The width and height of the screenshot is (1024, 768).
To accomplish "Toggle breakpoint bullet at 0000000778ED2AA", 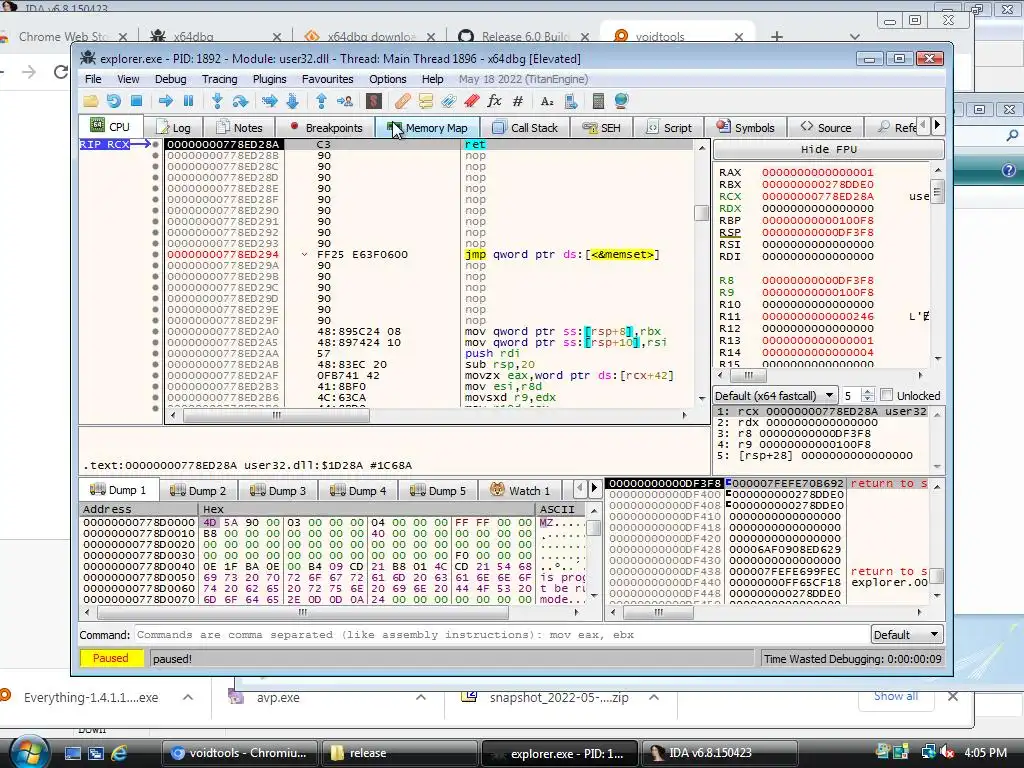I will [x=155, y=353].
